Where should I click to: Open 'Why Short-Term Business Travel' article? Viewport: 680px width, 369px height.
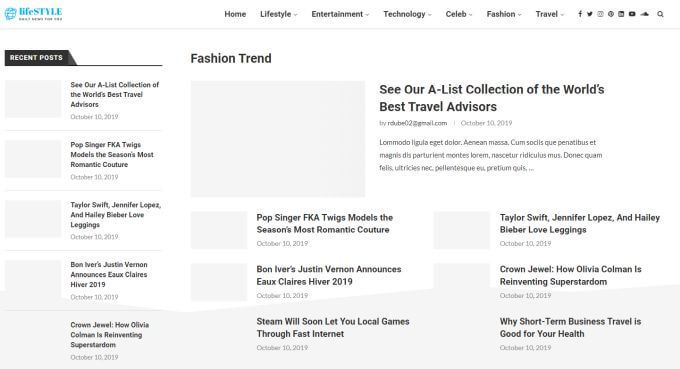point(570,327)
